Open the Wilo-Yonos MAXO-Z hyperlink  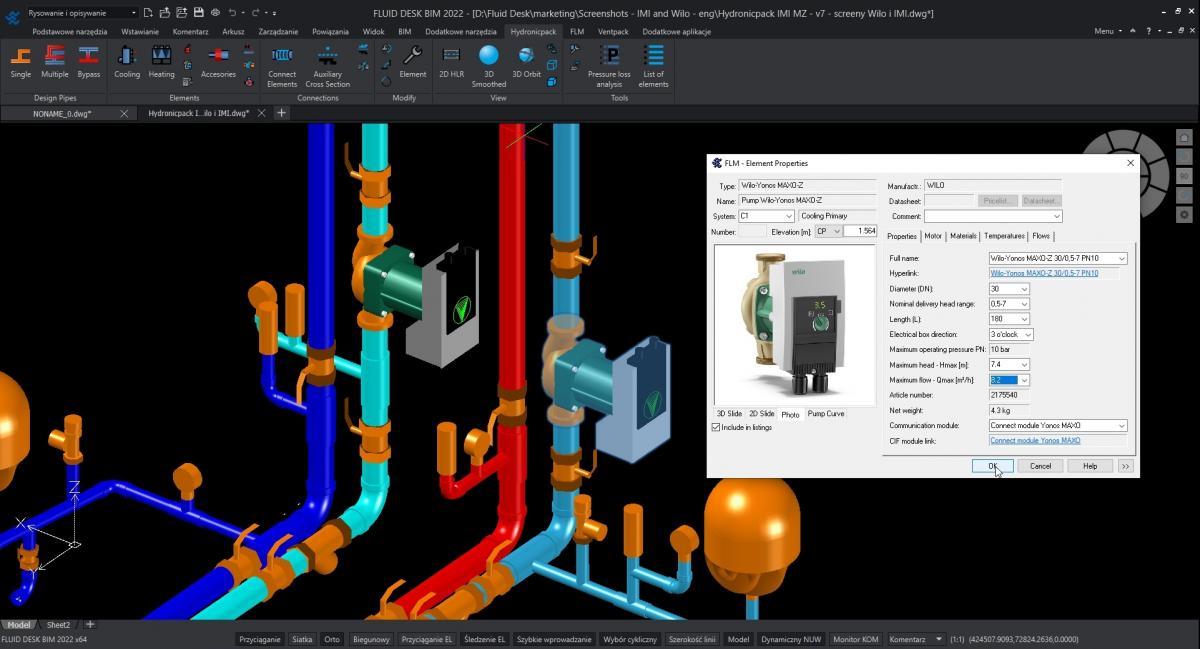coord(1044,273)
